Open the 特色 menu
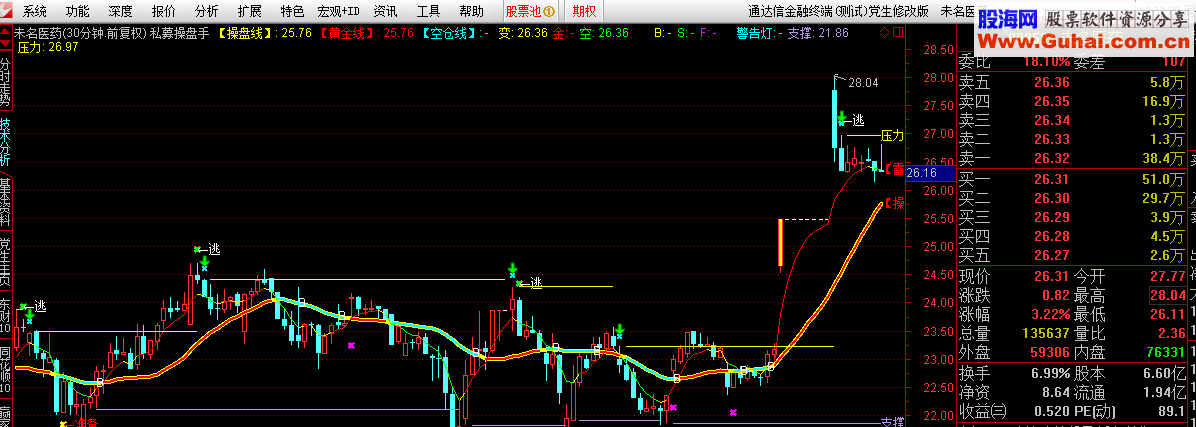This screenshot has height=427, width=1196. (x=292, y=11)
